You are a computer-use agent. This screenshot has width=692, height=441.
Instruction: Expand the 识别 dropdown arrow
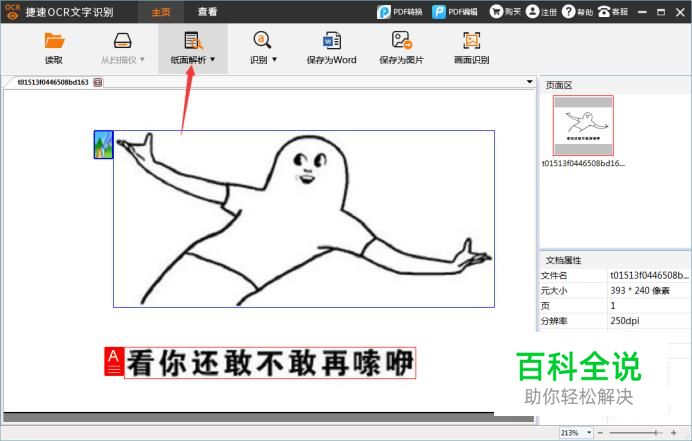tap(274, 59)
